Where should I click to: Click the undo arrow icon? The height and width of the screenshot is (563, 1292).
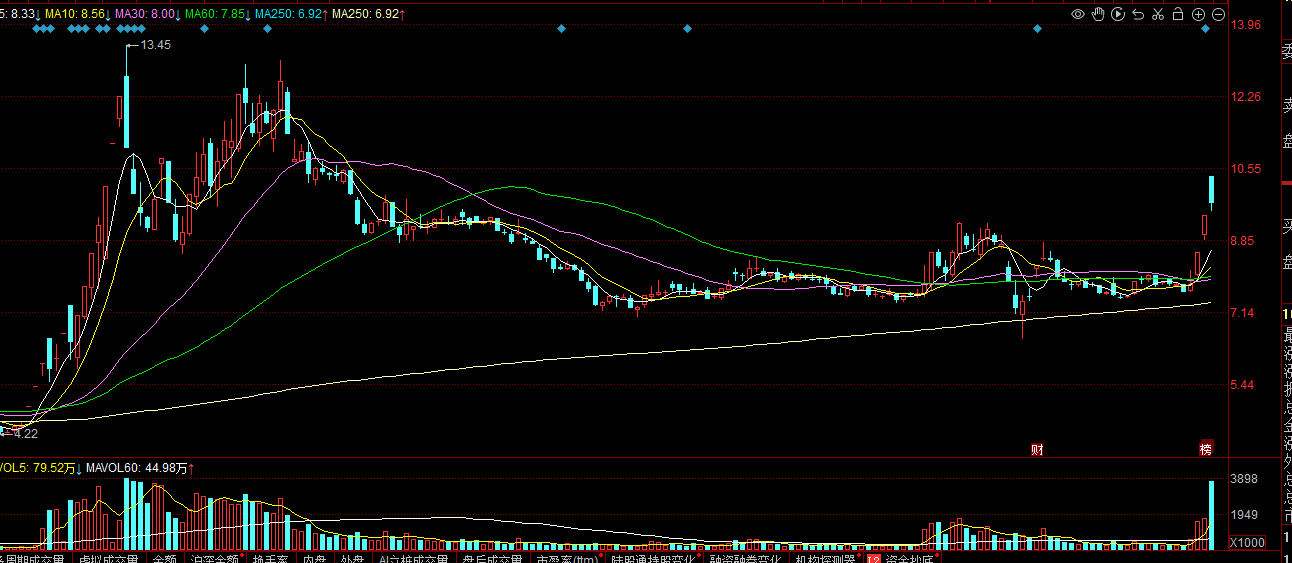tap(1138, 14)
